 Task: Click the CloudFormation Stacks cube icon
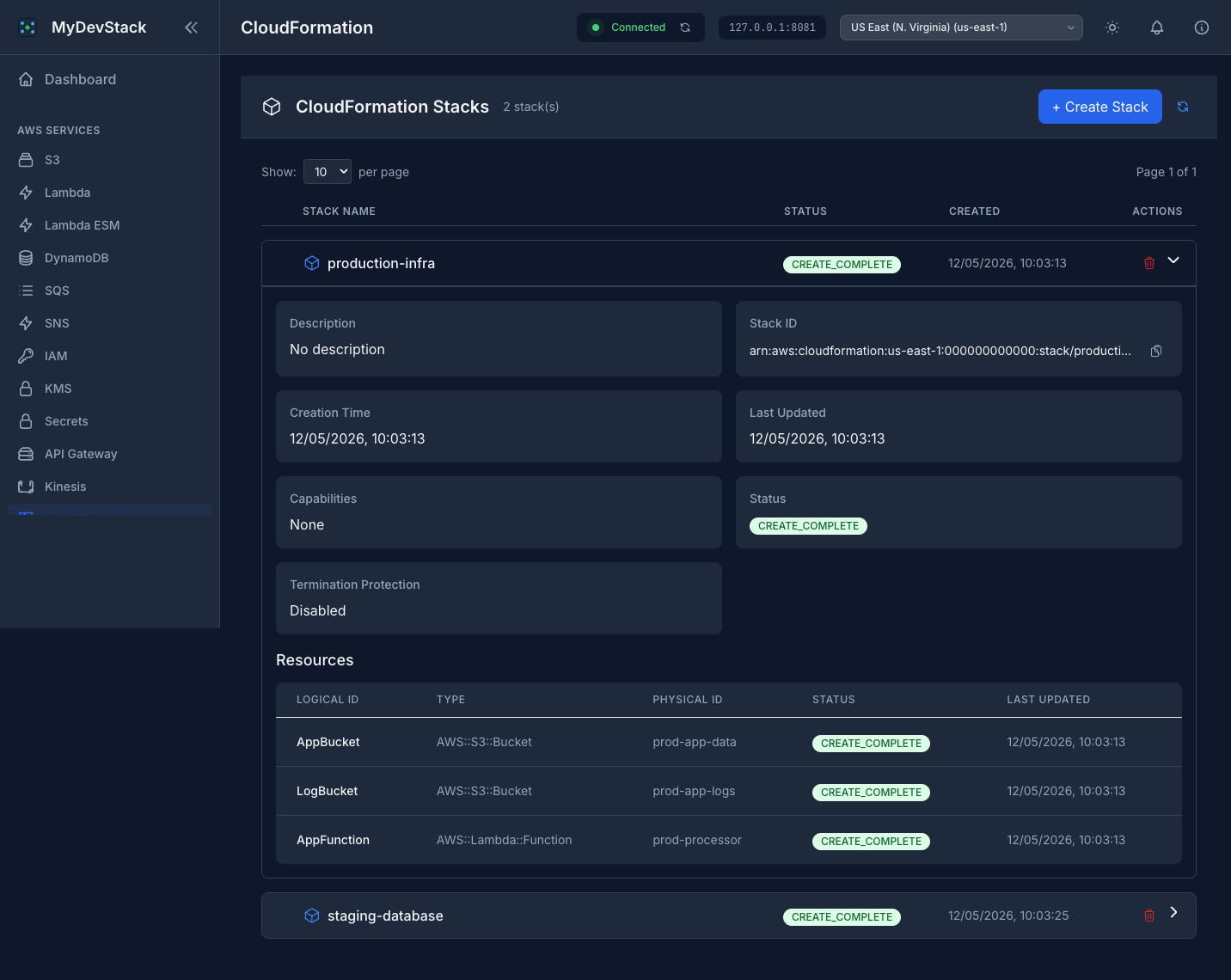tap(272, 107)
